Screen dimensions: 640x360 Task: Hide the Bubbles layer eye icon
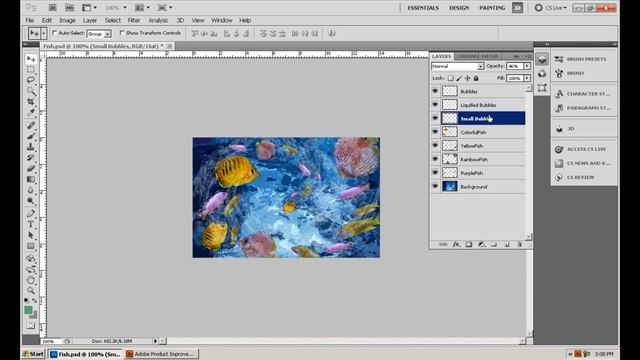tap(435, 91)
